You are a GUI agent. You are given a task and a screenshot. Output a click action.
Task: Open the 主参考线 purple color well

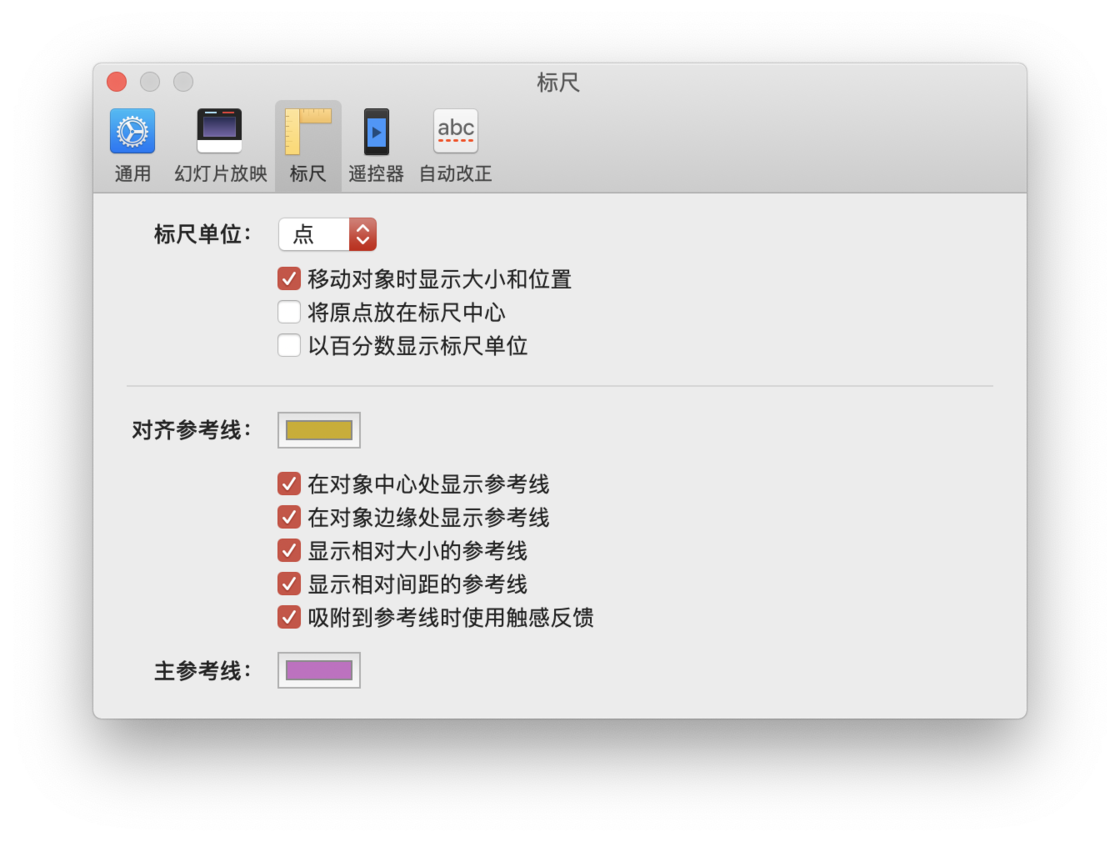tap(319, 670)
